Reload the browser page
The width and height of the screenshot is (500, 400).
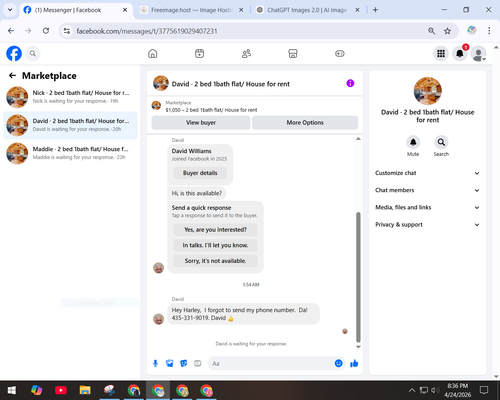pos(46,31)
